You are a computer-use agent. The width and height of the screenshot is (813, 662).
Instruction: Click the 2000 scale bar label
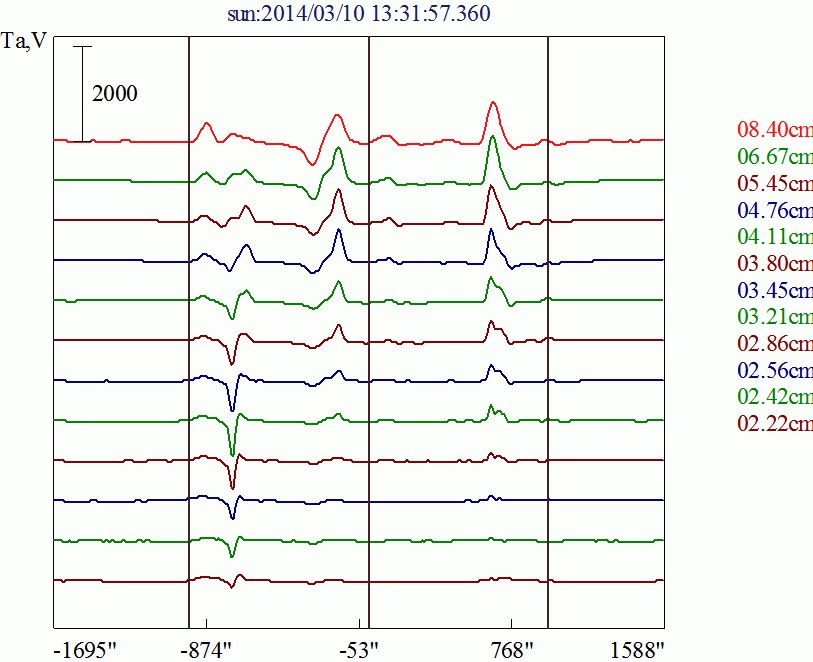(115, 94)
